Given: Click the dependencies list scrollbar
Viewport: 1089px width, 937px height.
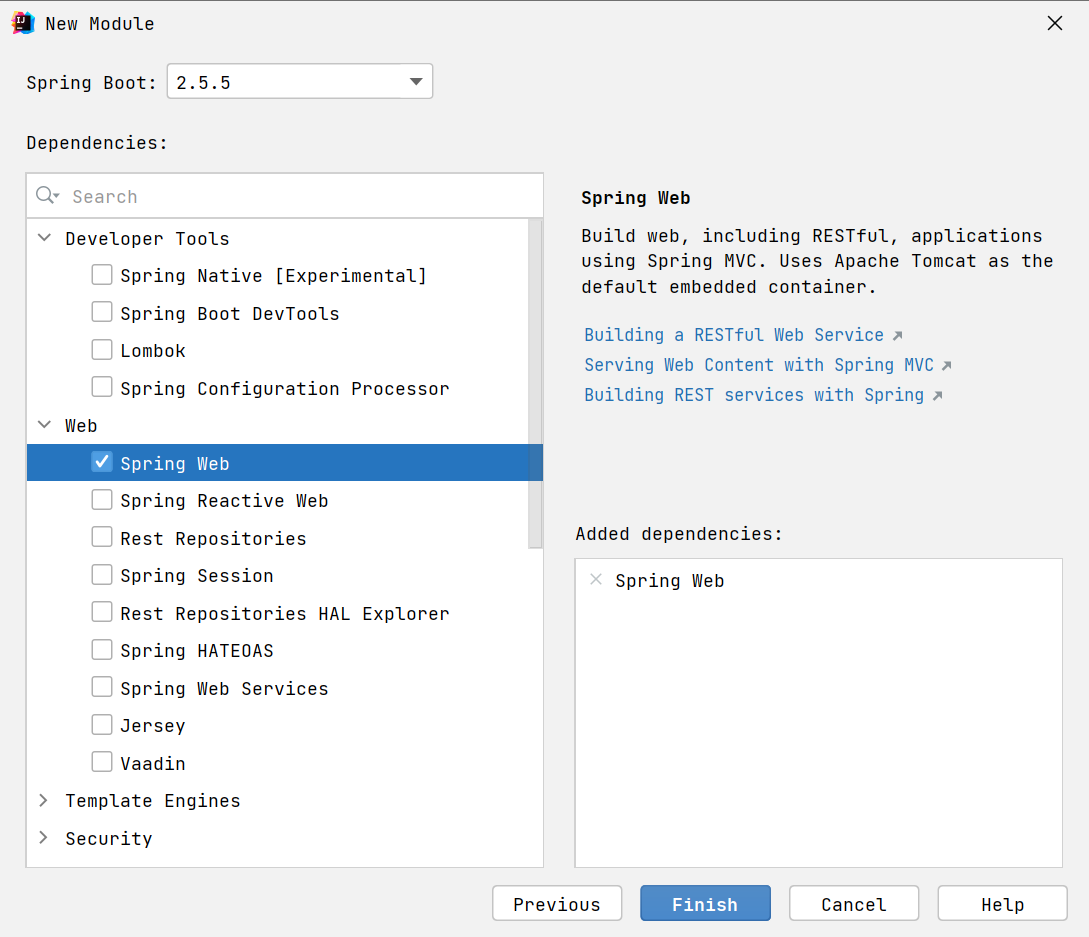Looking at the screenshot, I should click(535, 383).
